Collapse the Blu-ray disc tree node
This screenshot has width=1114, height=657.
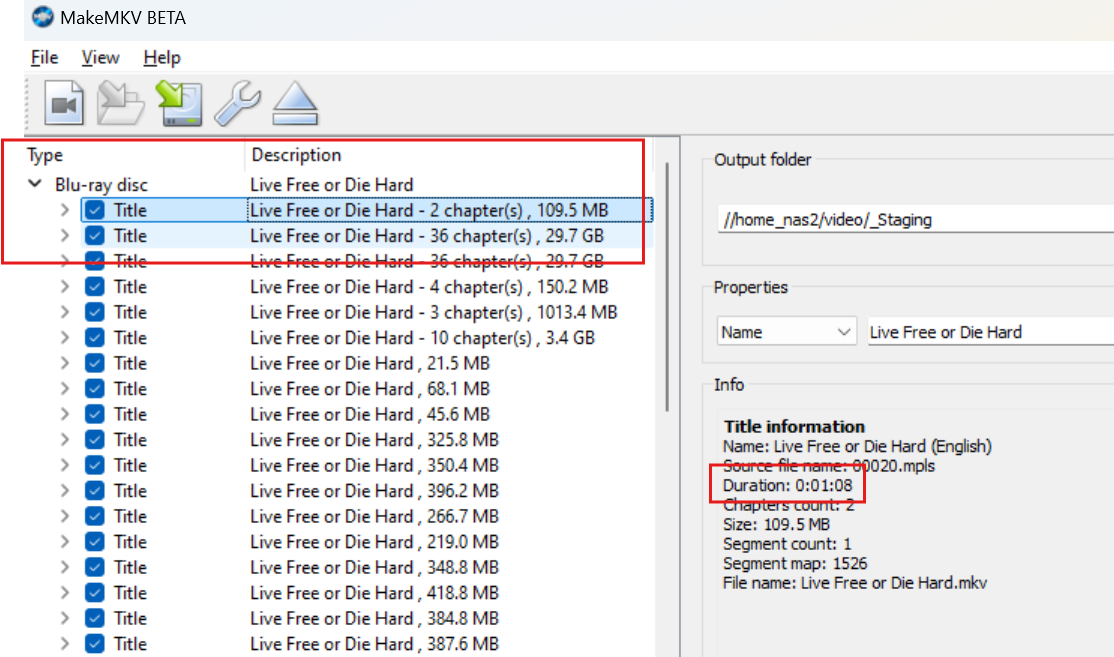pos(35,184)
